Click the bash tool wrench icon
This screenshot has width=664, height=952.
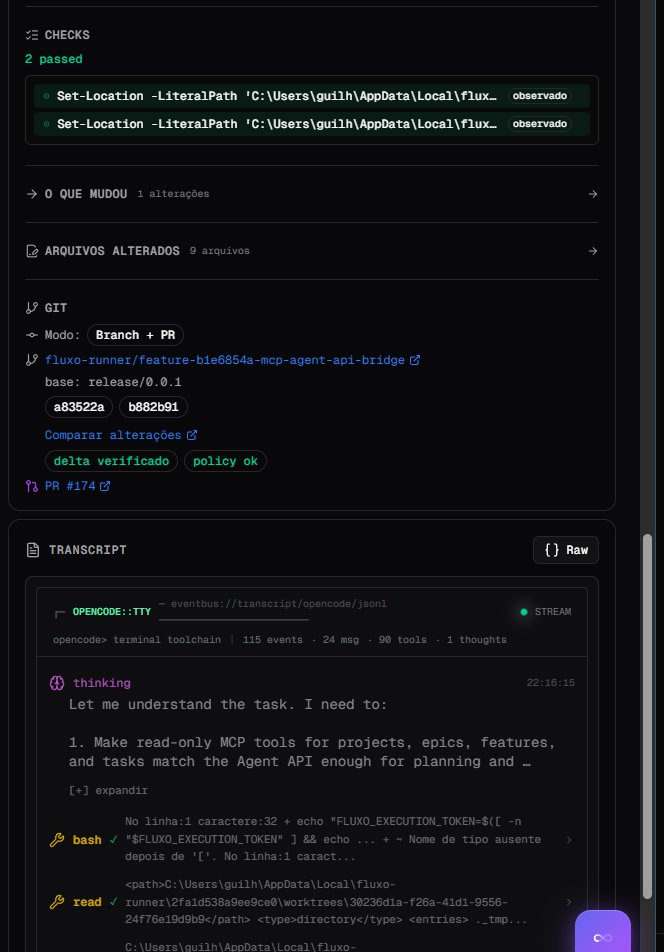pos(57,840)
